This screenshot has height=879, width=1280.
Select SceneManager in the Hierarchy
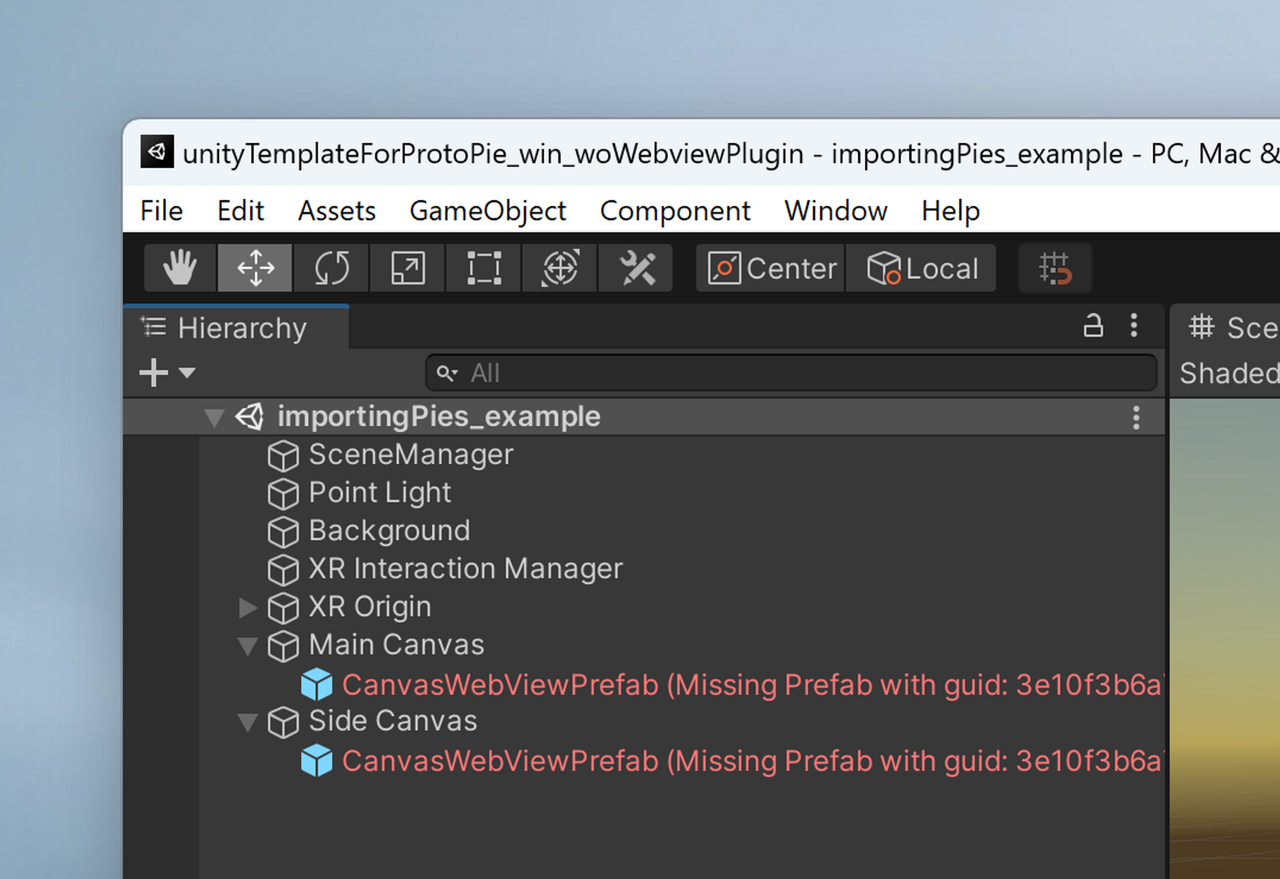coord(411,455)
